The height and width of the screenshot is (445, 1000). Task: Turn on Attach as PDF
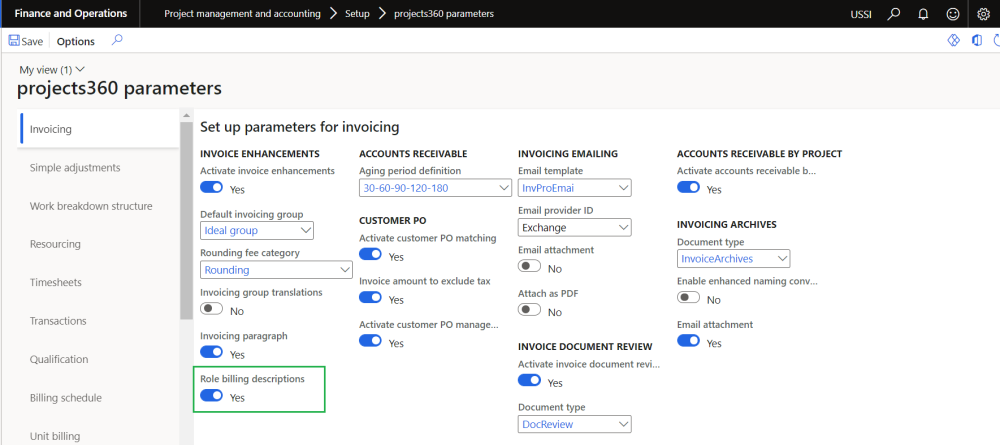(530, 310)
